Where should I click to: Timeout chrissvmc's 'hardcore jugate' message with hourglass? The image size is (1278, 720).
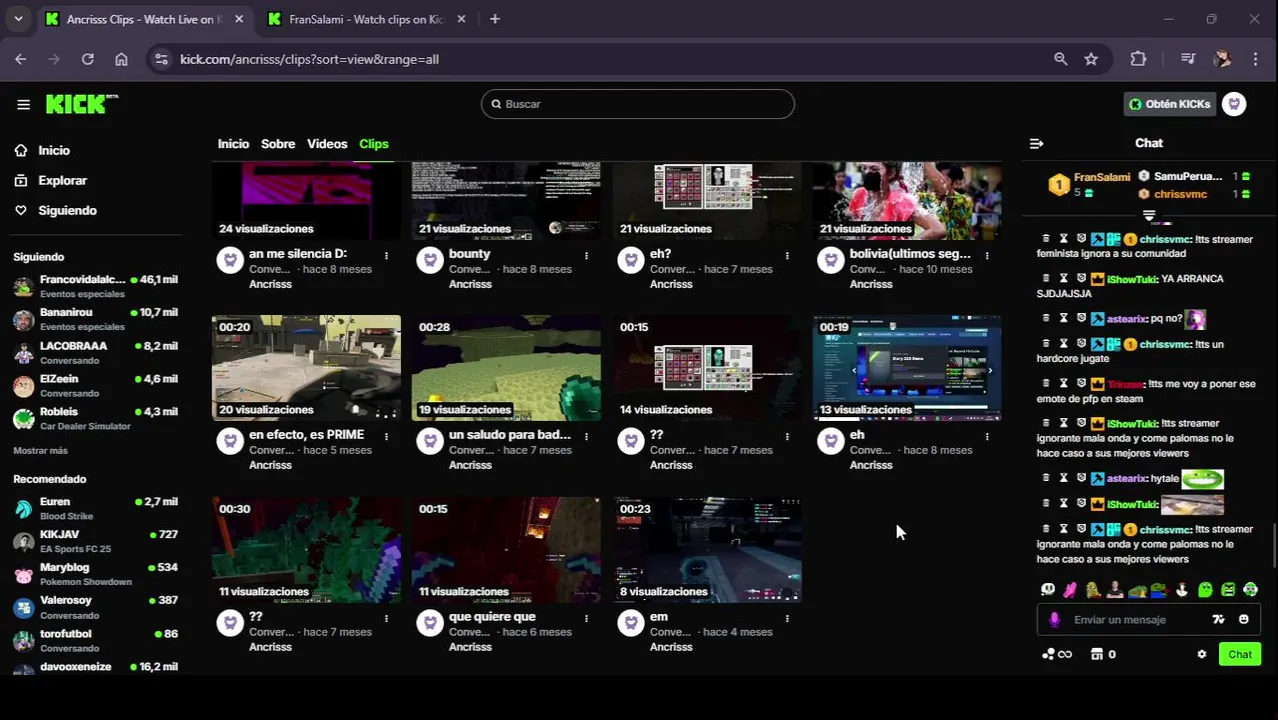tap(1064, 344)
